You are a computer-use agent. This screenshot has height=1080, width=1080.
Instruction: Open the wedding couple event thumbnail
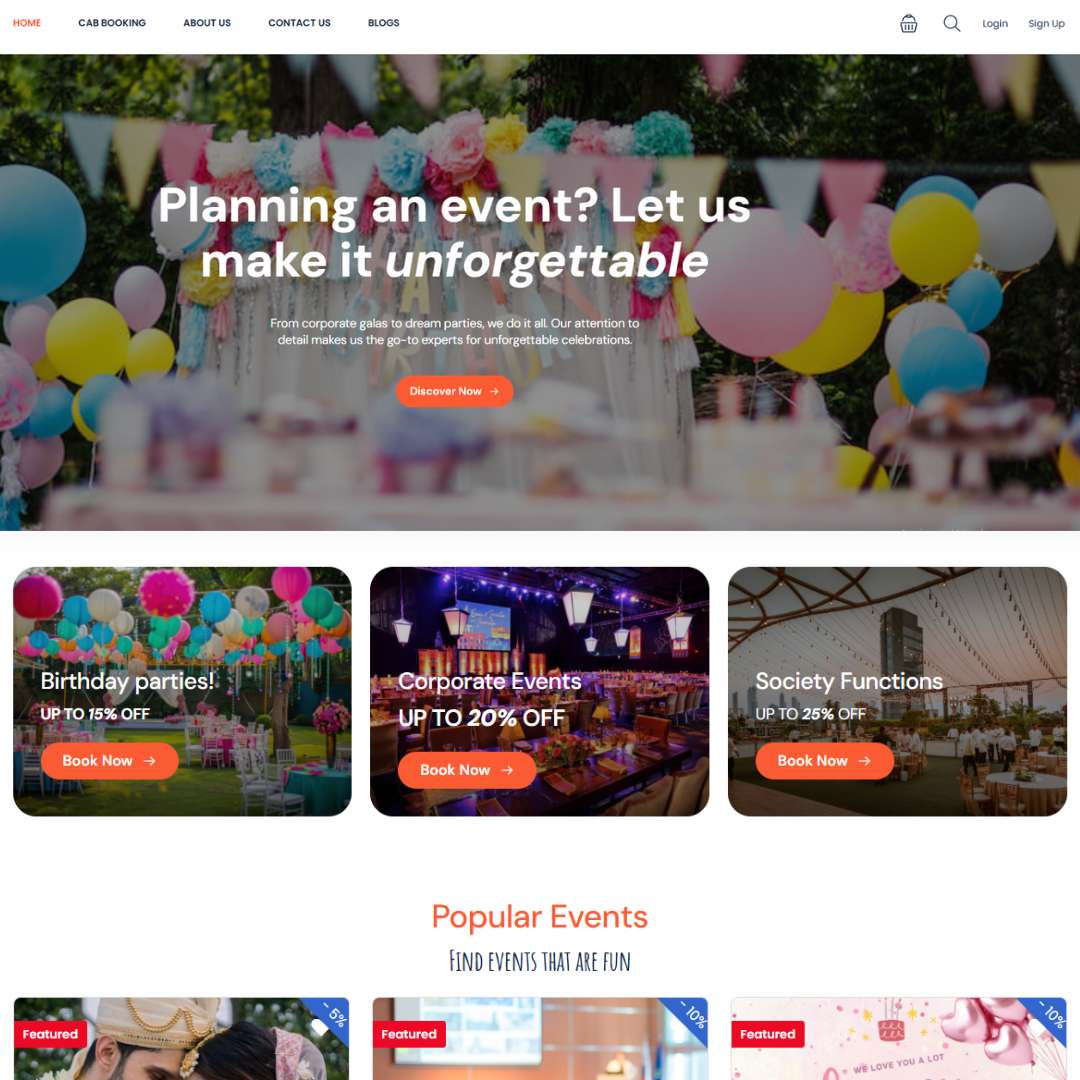tap(181, 1039)
